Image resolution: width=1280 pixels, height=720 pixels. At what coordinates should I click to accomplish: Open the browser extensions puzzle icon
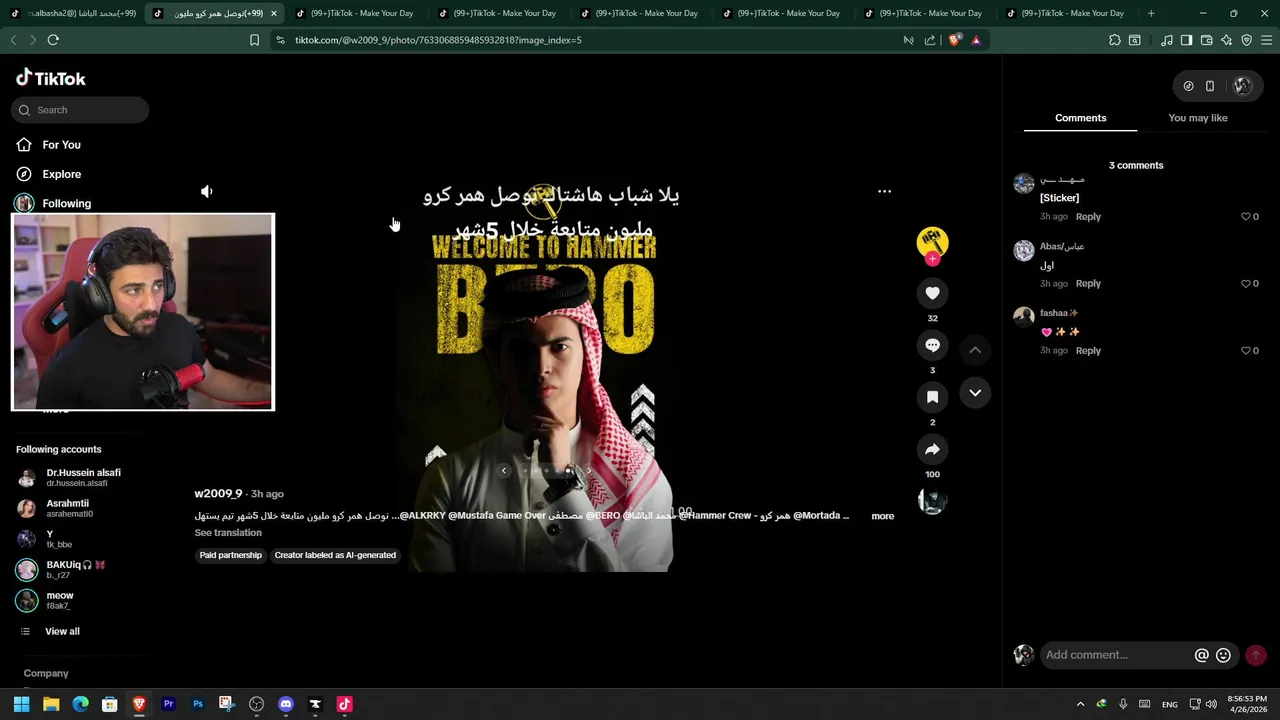(x=1115, y=40)
